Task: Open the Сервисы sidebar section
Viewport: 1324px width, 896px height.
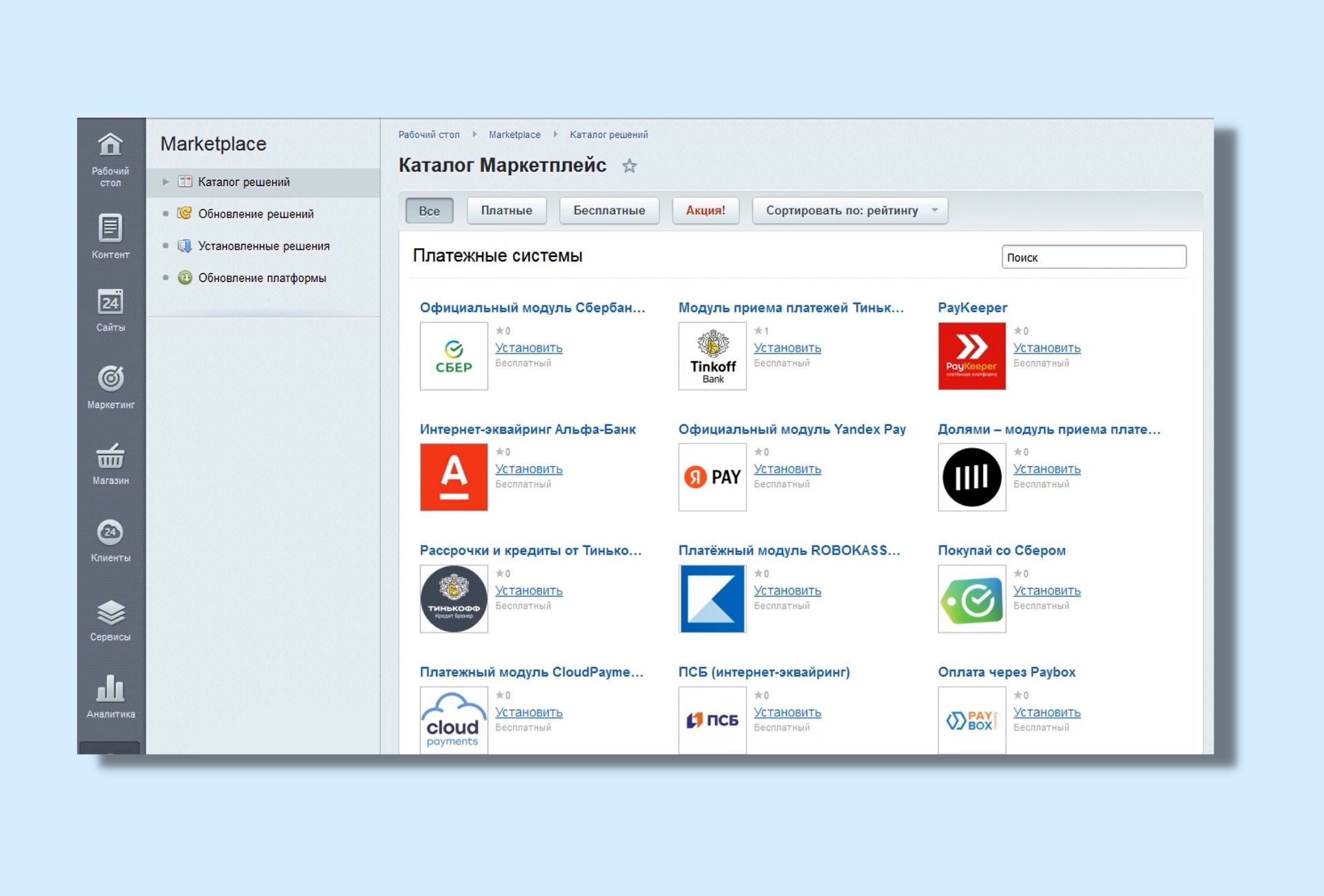Action: (110, 620)
